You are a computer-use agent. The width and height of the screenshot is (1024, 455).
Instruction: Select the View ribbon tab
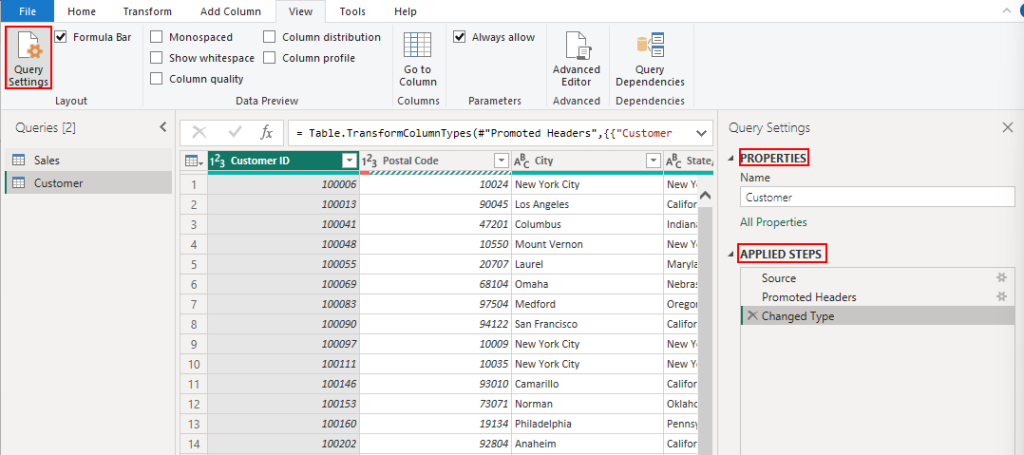click(x=301, y=11)
